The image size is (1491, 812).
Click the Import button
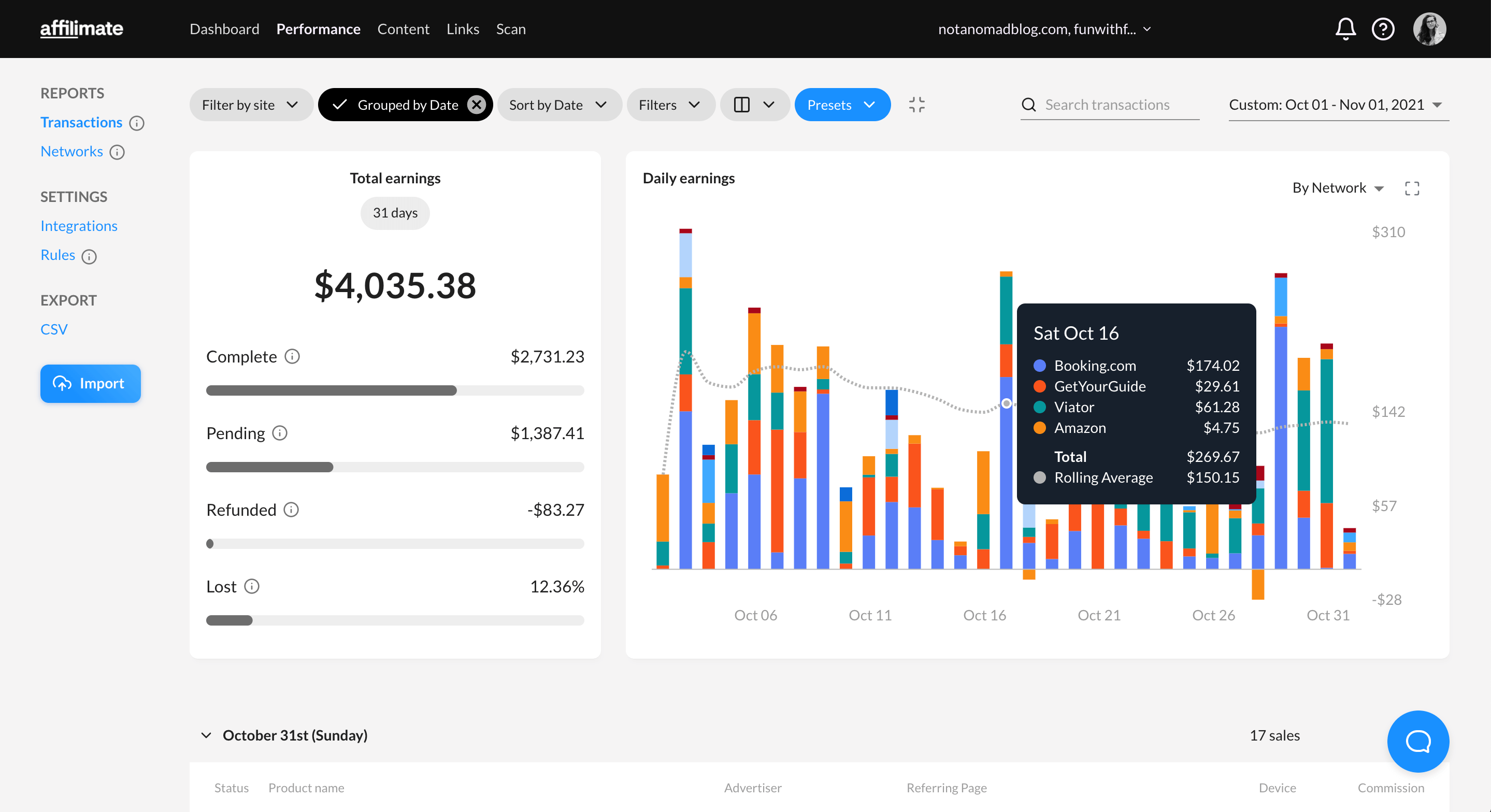(90, 384)
